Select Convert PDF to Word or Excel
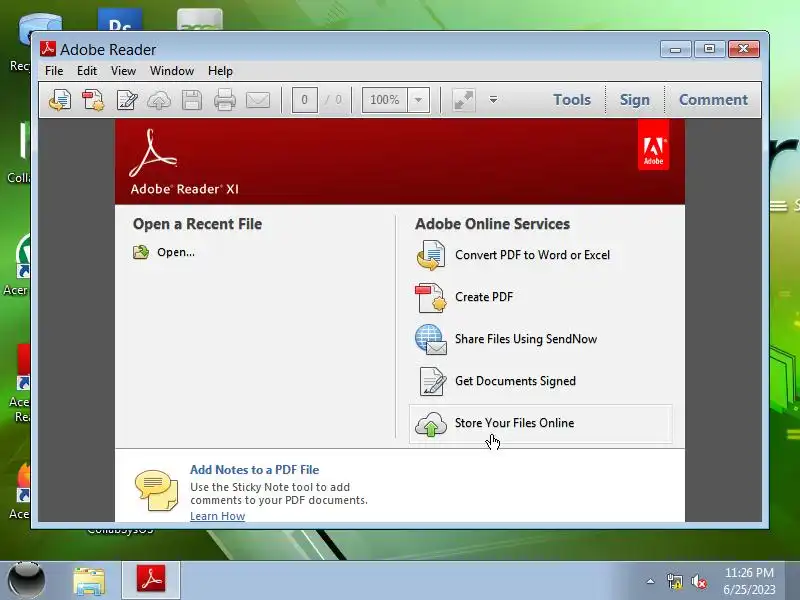 pyautogui.click(x=532, y=255)
